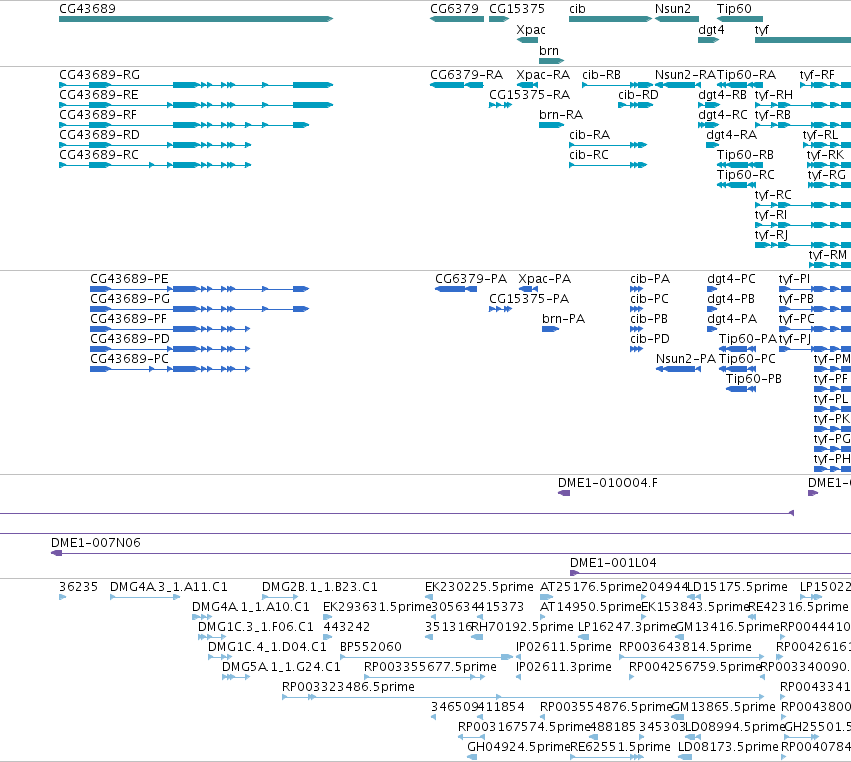Viewport: 851px width, 762px height.
Task: Click transcript tyf-RJ
Action: pyautogui.click(x=803, y=245)
